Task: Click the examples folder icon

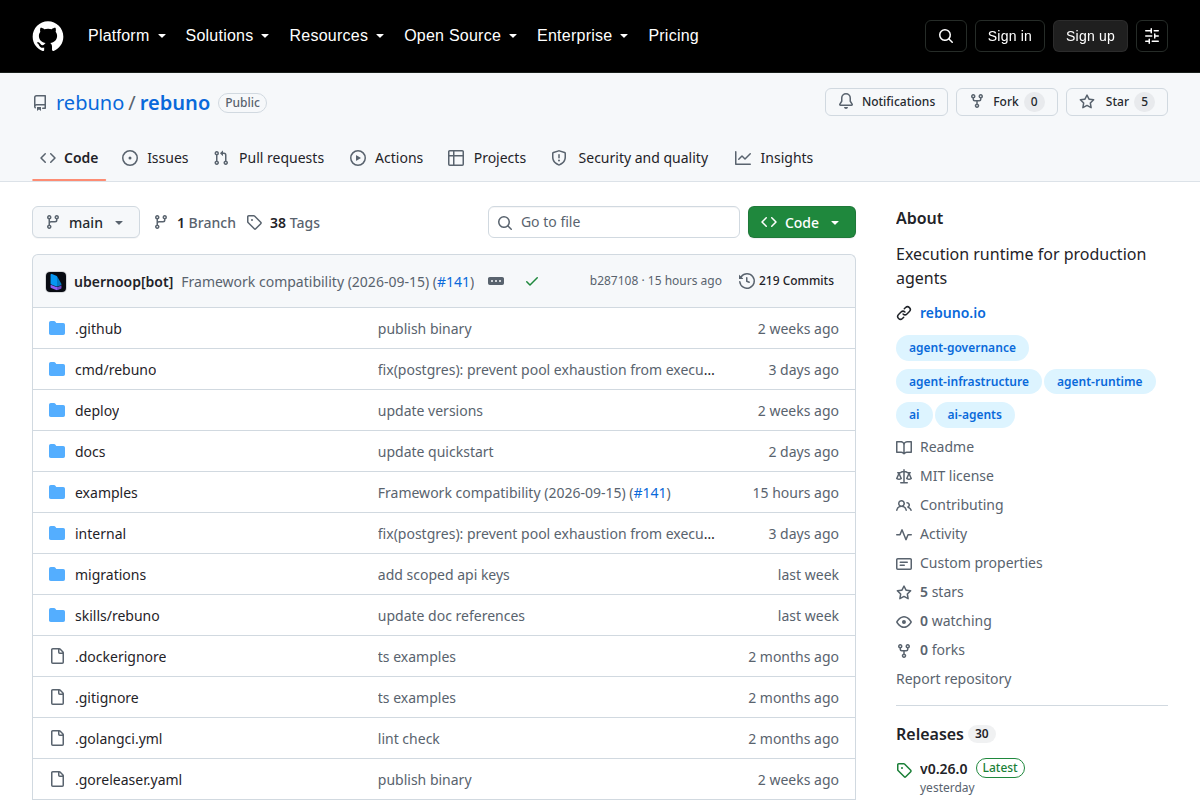Action: pos(57,493)
